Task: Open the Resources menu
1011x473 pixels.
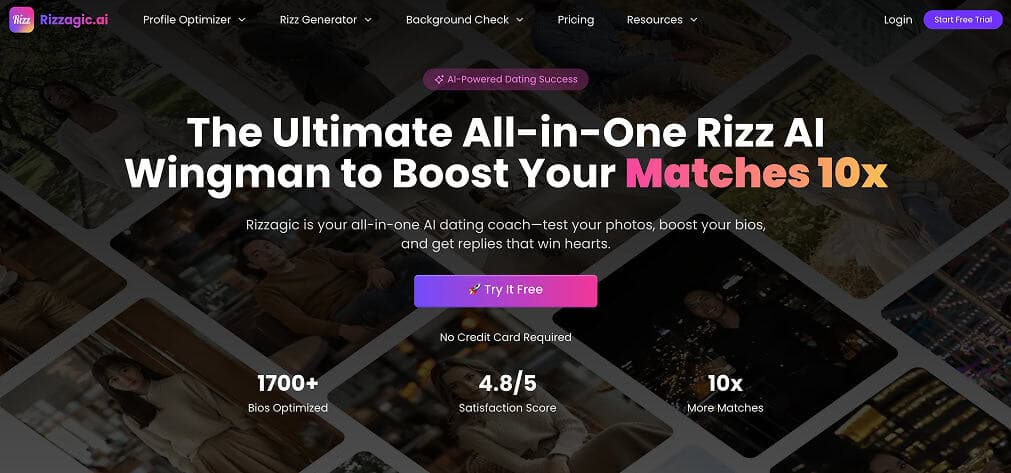Action: (x=654, y=20)
